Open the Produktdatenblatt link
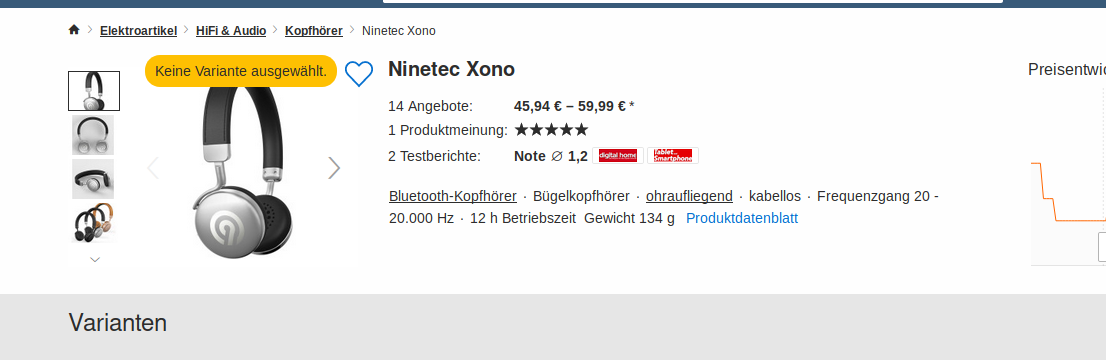This screenshot has height=360, width=1106. coord(742,218)
